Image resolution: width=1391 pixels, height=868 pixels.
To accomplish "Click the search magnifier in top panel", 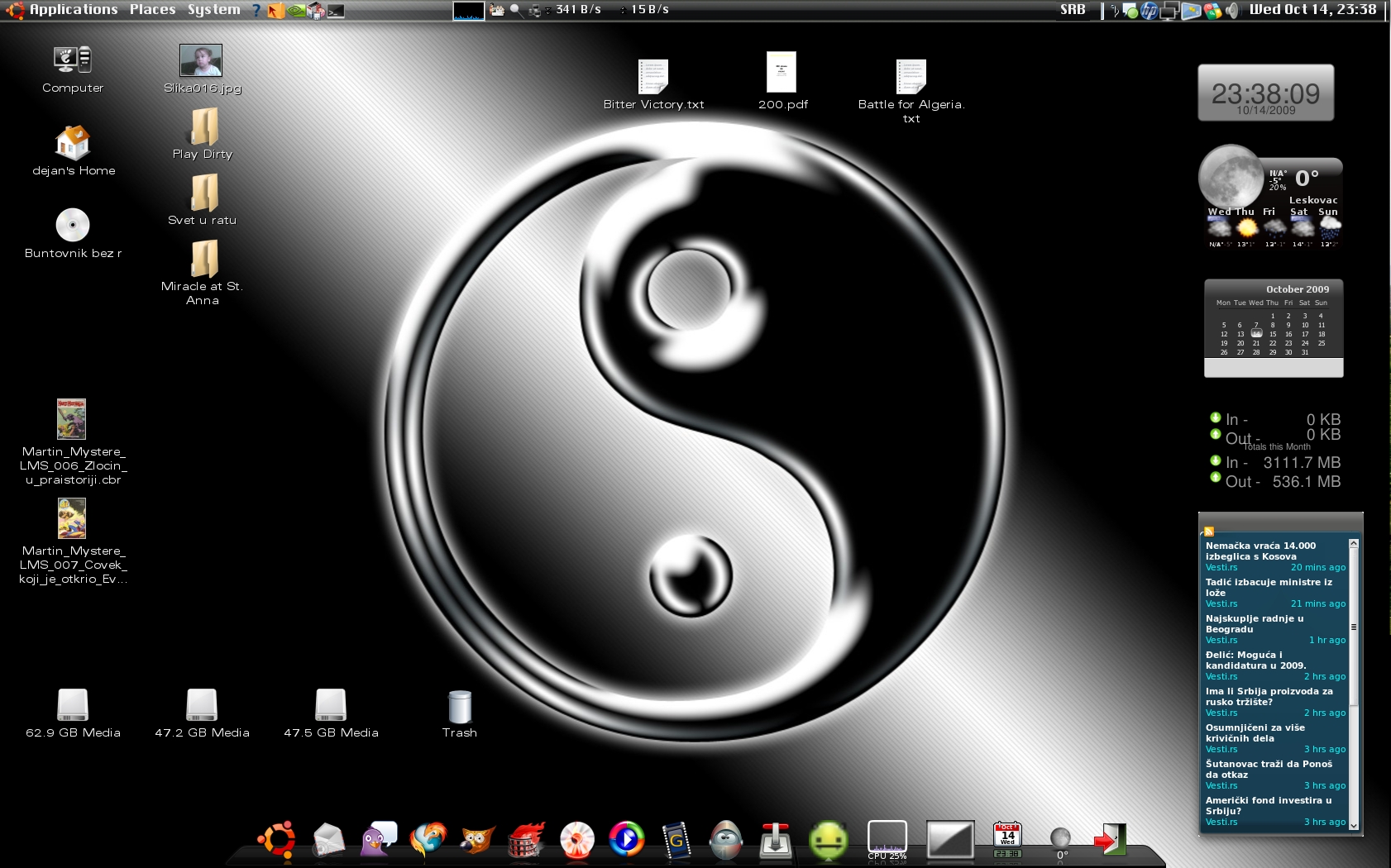I will [x=516, y=10].
